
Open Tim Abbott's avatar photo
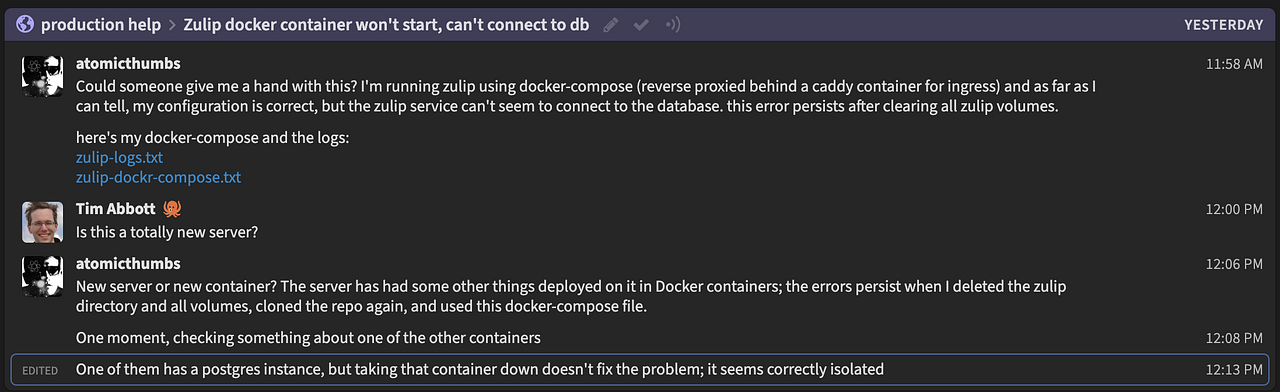click(42, 222)
